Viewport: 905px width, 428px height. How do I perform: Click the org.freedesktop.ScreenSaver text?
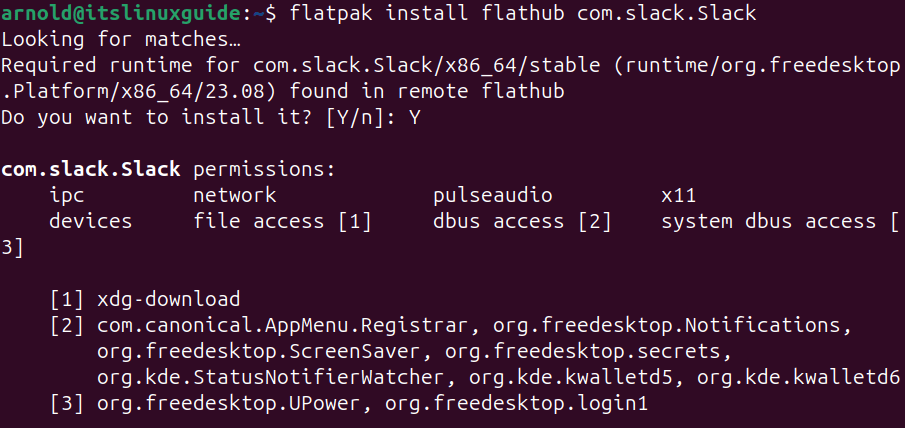coord(258,351)
